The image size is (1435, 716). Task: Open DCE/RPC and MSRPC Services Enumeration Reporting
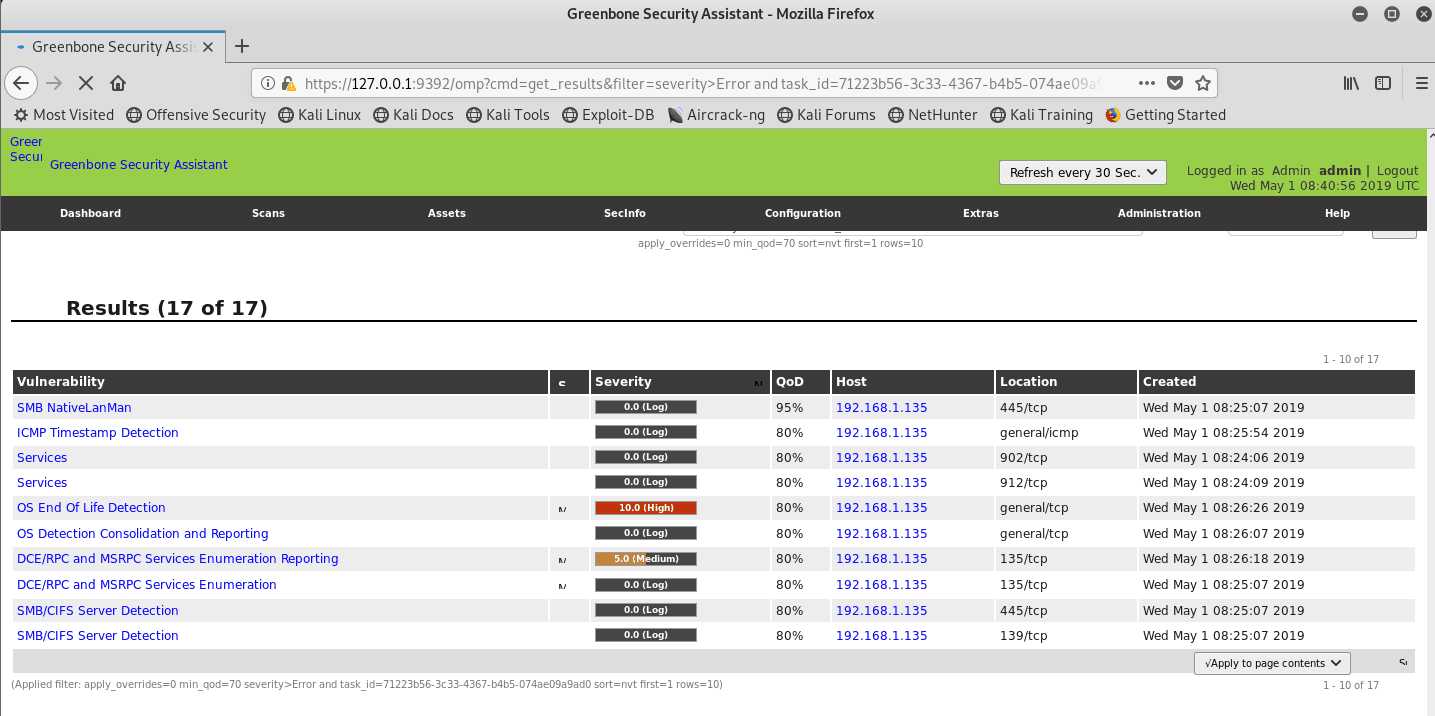[x=178, y=558]
